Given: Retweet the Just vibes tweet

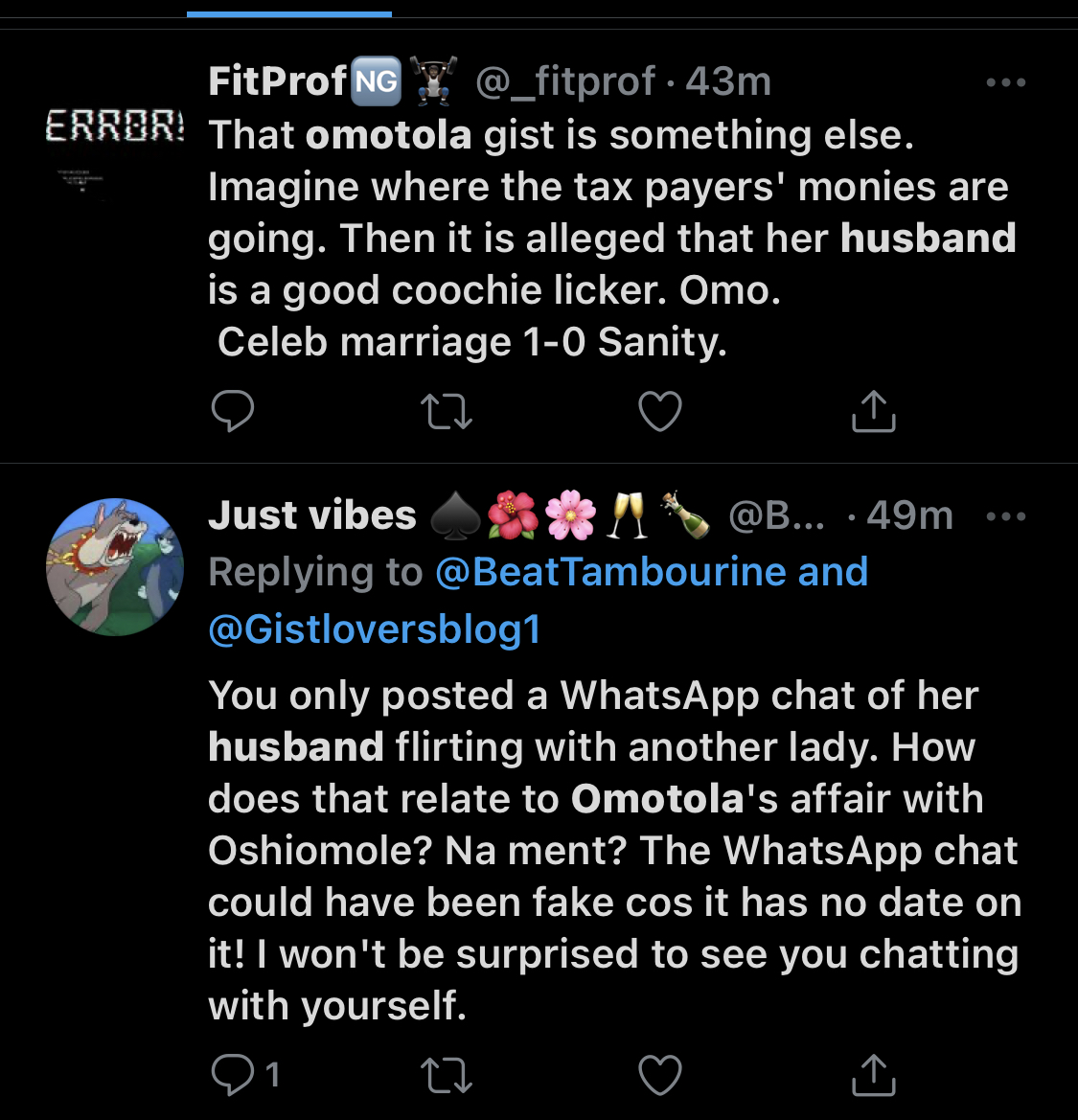Looking at the screenshot, I should point(447,1074).
